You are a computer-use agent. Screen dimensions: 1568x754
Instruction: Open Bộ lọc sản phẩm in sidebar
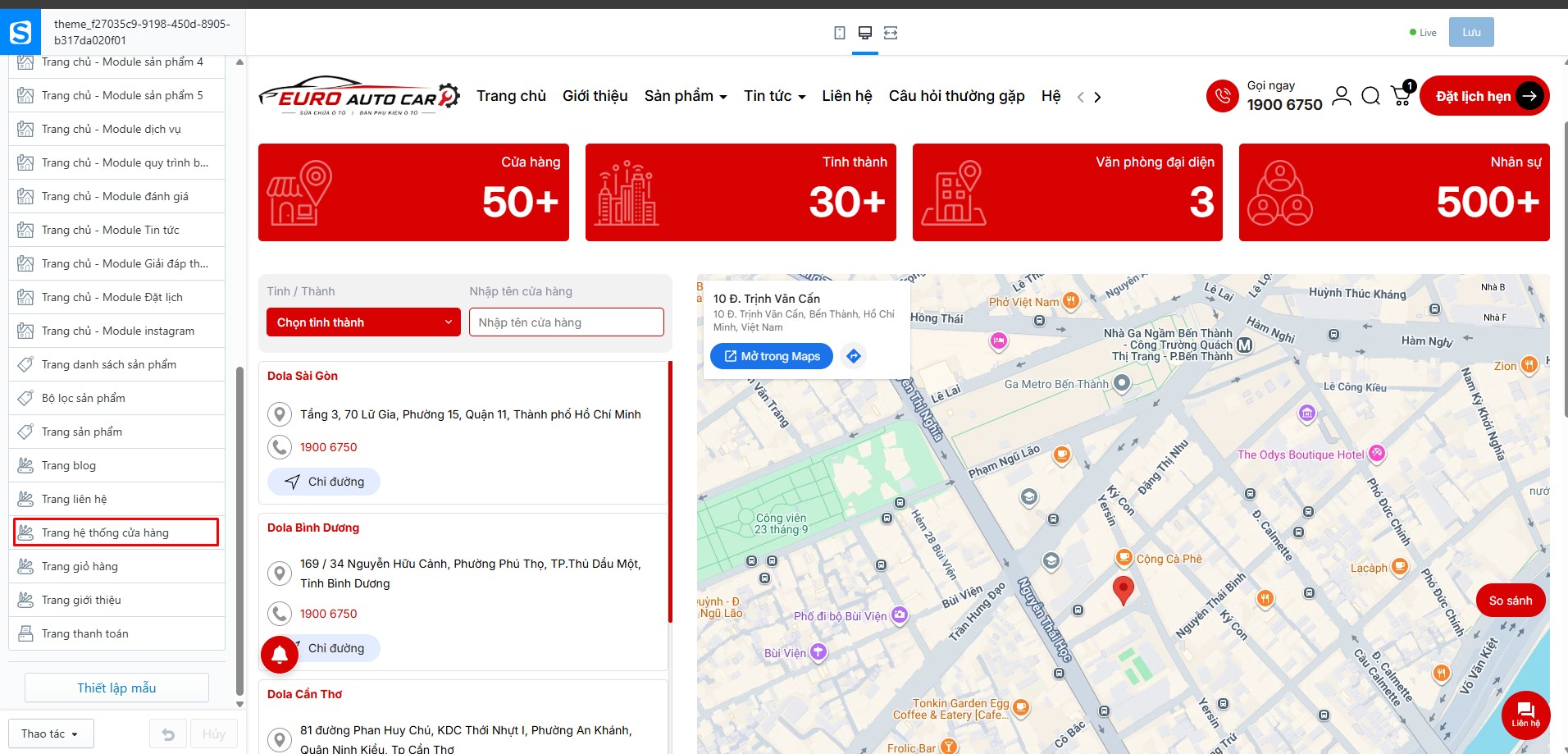[116, 398]
